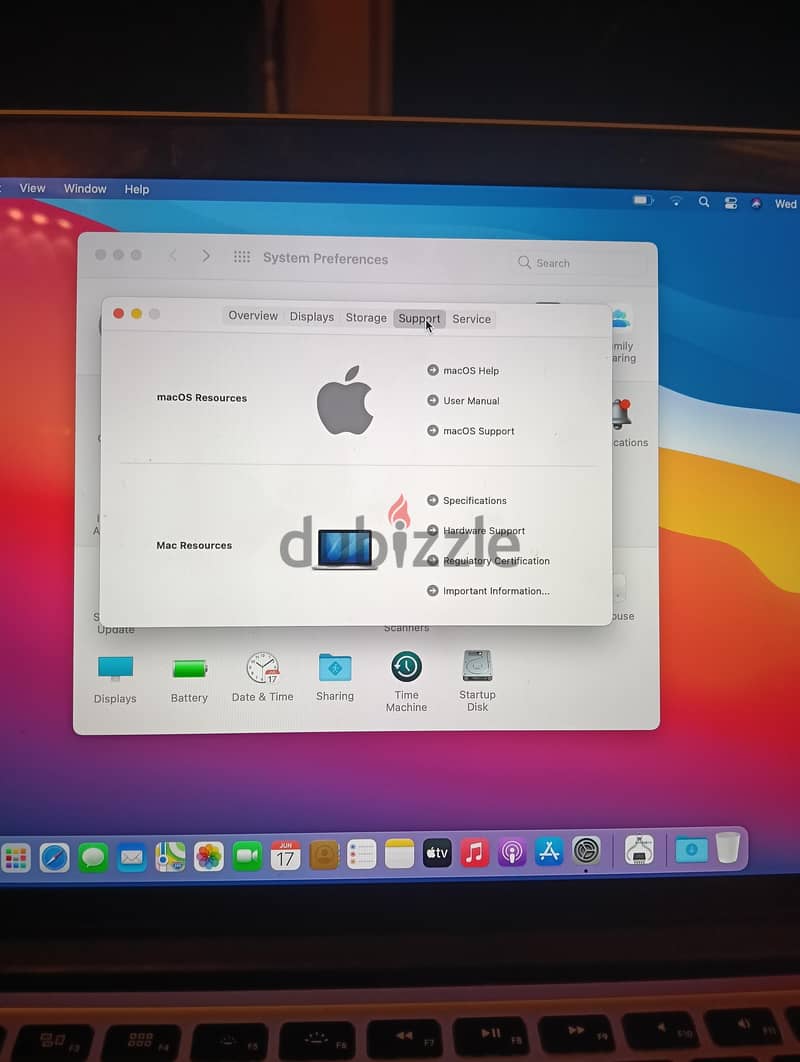Click Spotlight search in menu bar
The image size is (800, 1062).
pyautogui.click(x=704, y=202)
